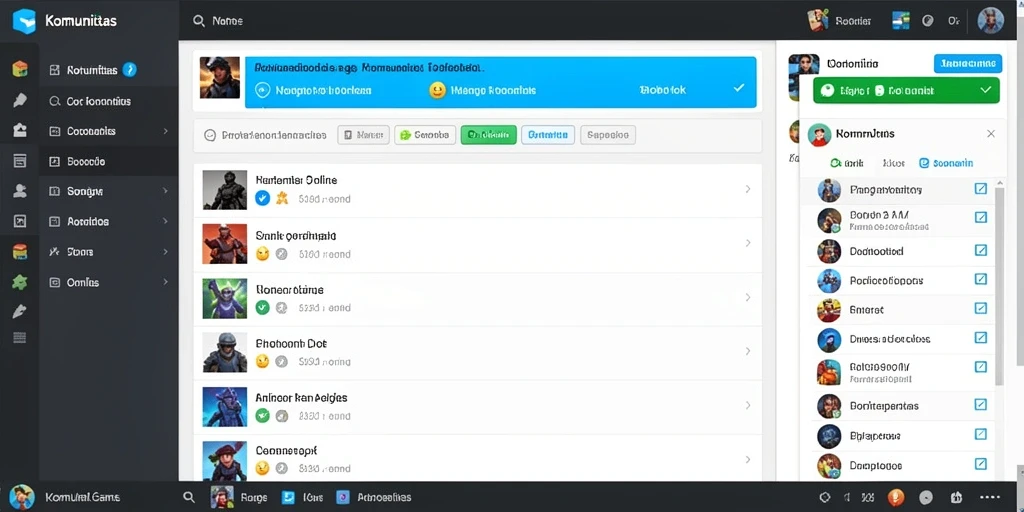
Task: Toggle the checkbox for the Domptoooe row
Action: click(x=980, y=464)
